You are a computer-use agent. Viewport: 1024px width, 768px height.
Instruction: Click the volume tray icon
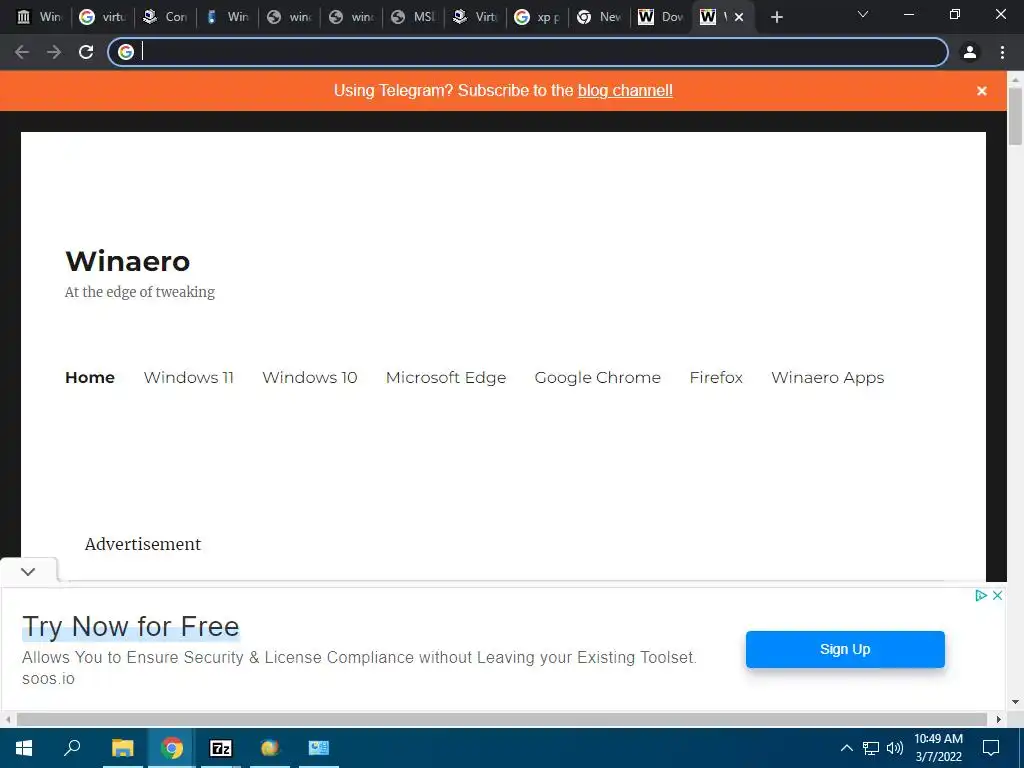(895, 748)
